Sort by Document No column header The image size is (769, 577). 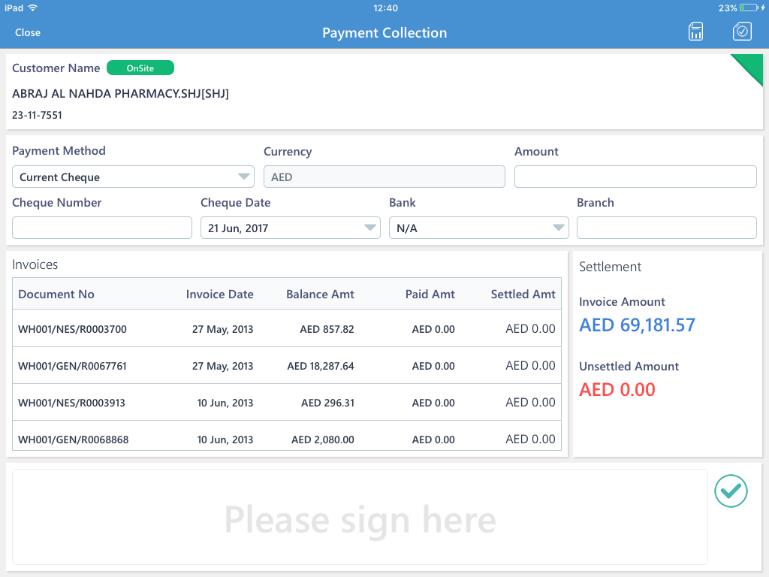coord(56,294)
